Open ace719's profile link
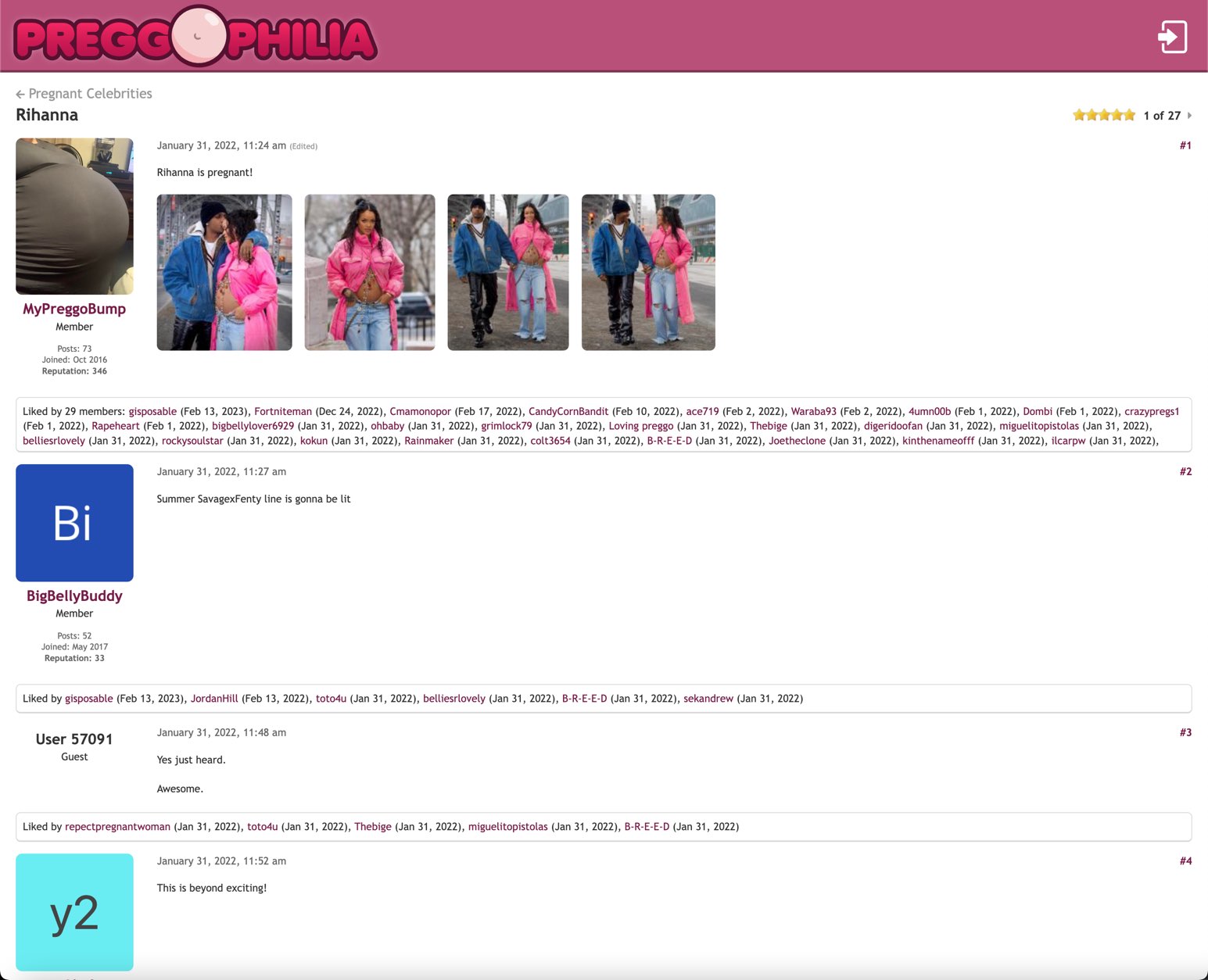Viewport: 1208px width, 980px height. [702, 411]
